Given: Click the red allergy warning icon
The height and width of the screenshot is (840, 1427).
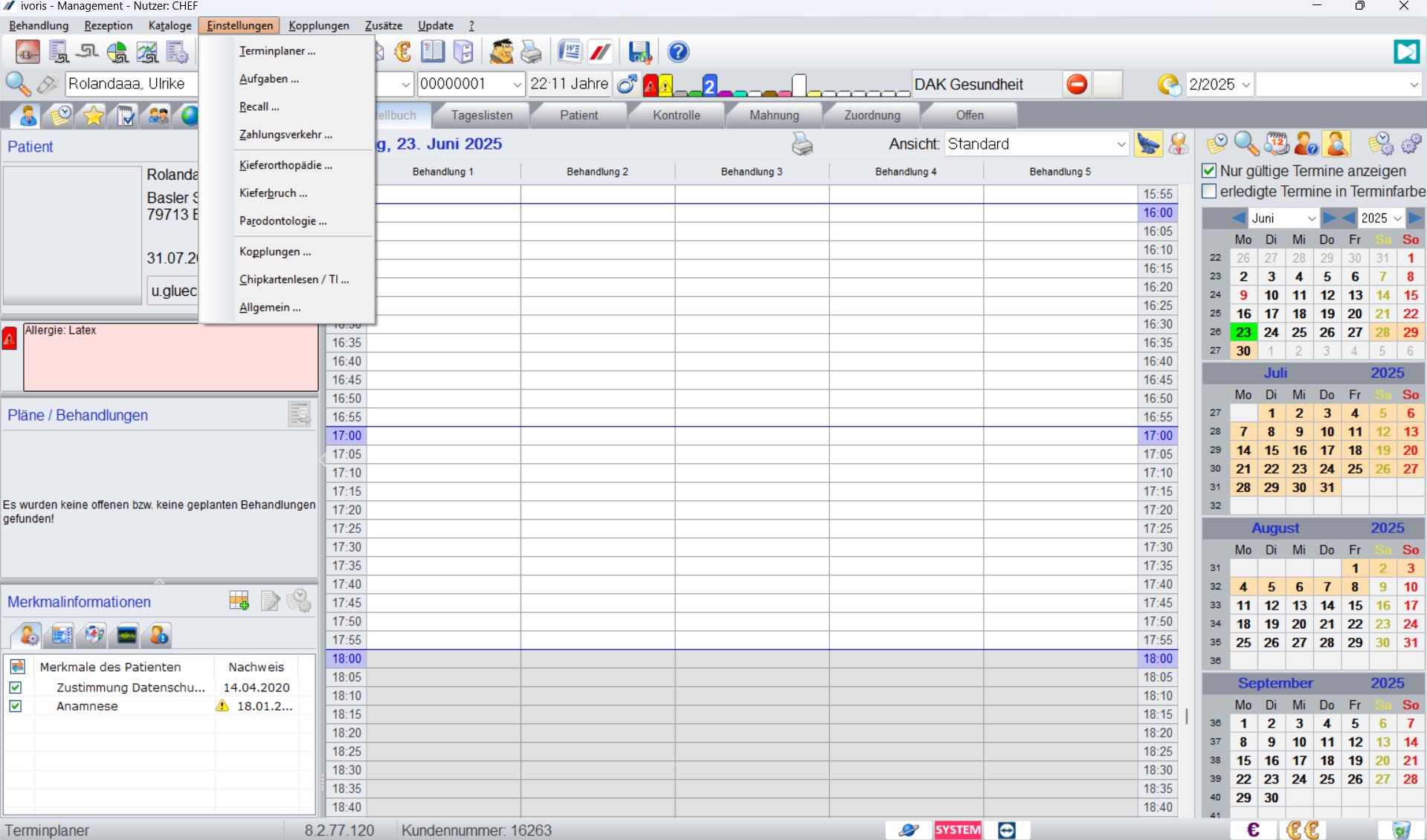Looking at the screenshot, I should pyautogui.click(x=9, y=338).
